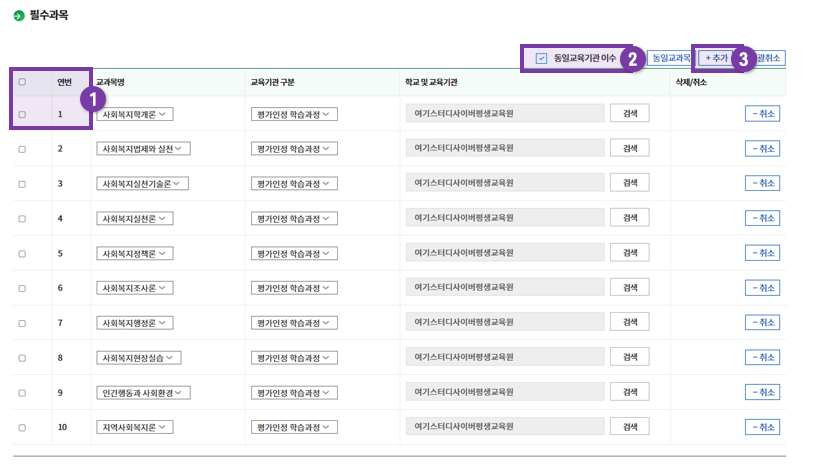Cancel row 9 with its 취소 button
The width and height of the screenshot is (815, 465).
(x=763, y=392)
